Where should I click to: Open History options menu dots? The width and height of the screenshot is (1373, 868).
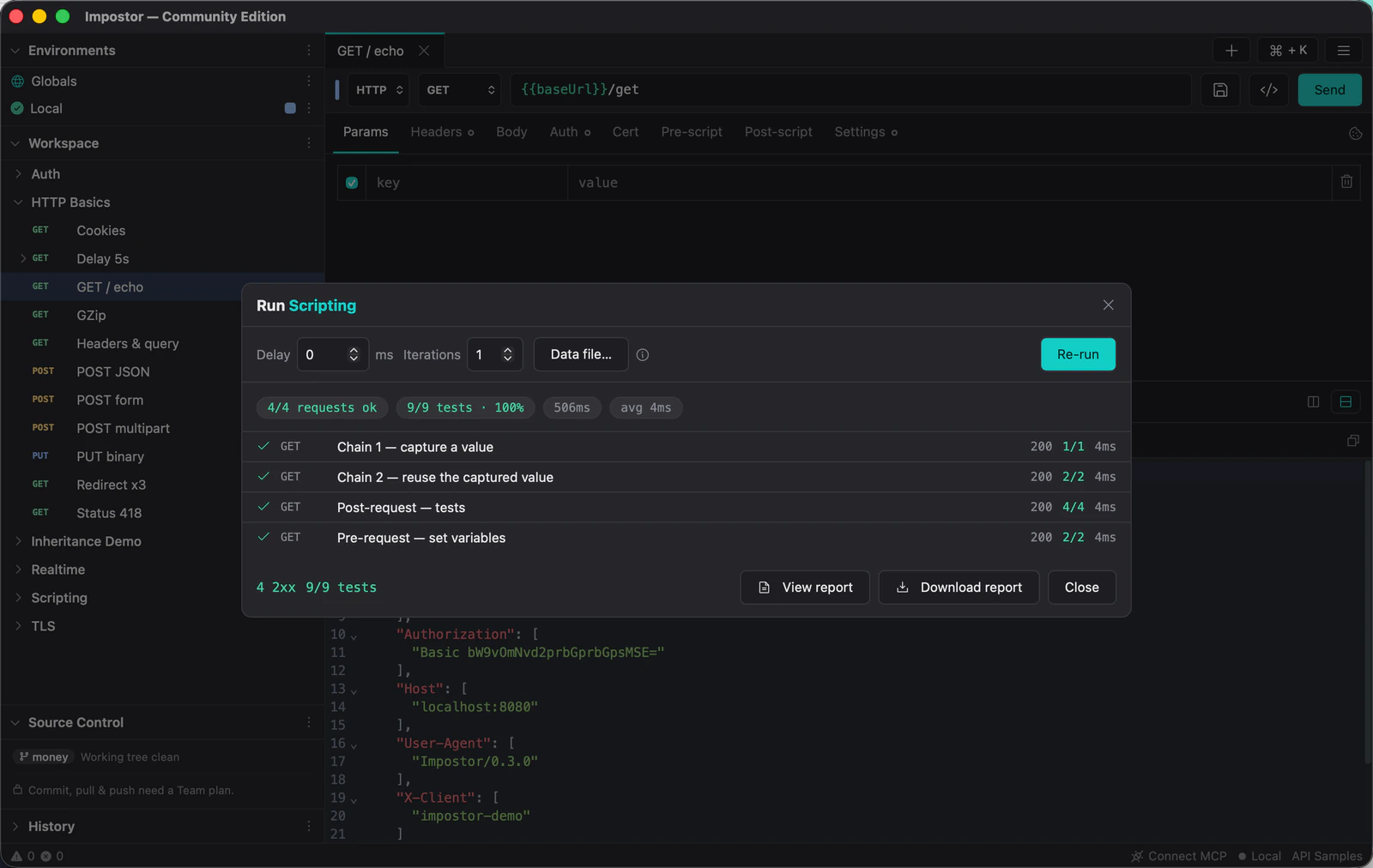(x=309, y=826)
